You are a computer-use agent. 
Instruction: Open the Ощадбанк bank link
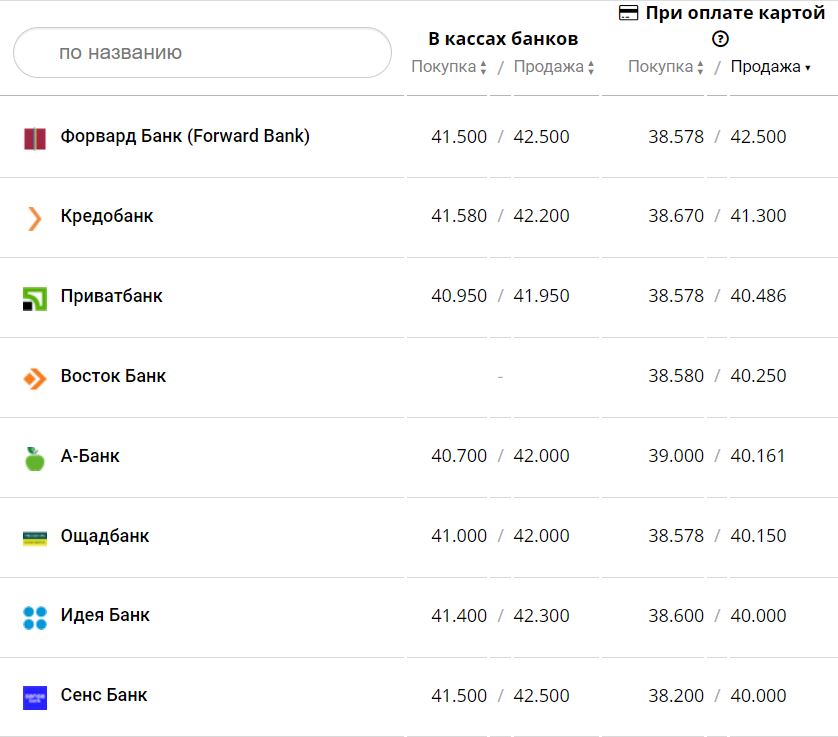tap(105, 536)
